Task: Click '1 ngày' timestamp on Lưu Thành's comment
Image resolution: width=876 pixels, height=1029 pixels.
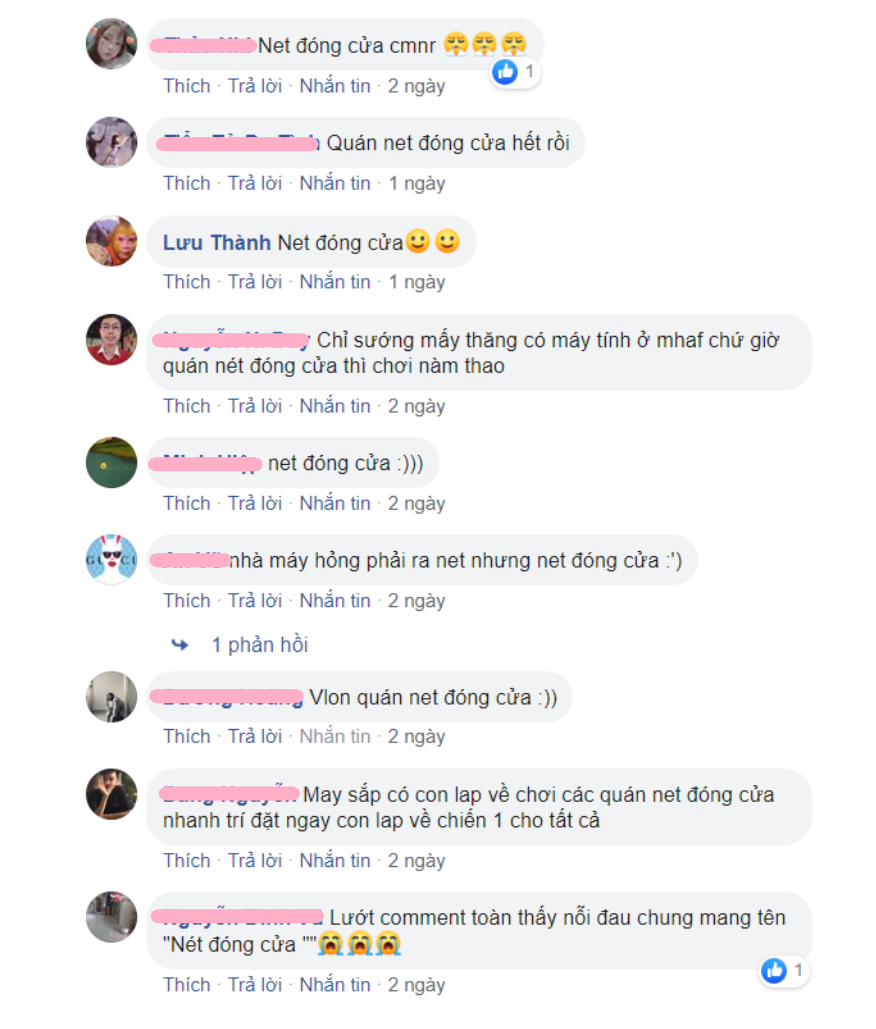Action: tap(417, 282)
